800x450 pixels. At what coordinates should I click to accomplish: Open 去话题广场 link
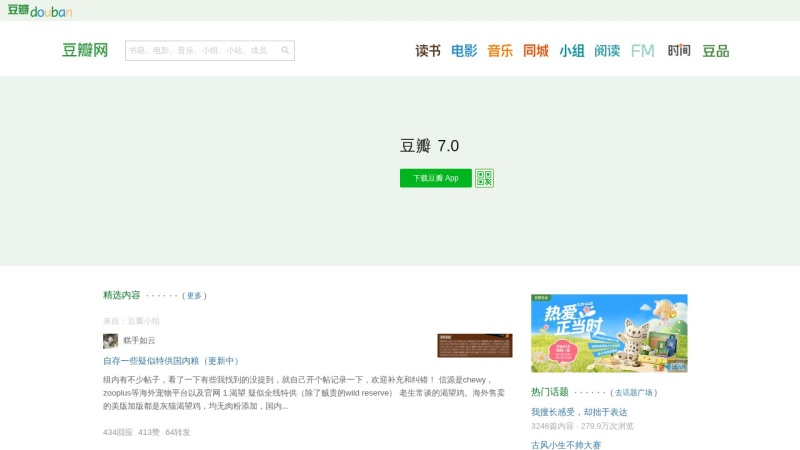point(633,392)
